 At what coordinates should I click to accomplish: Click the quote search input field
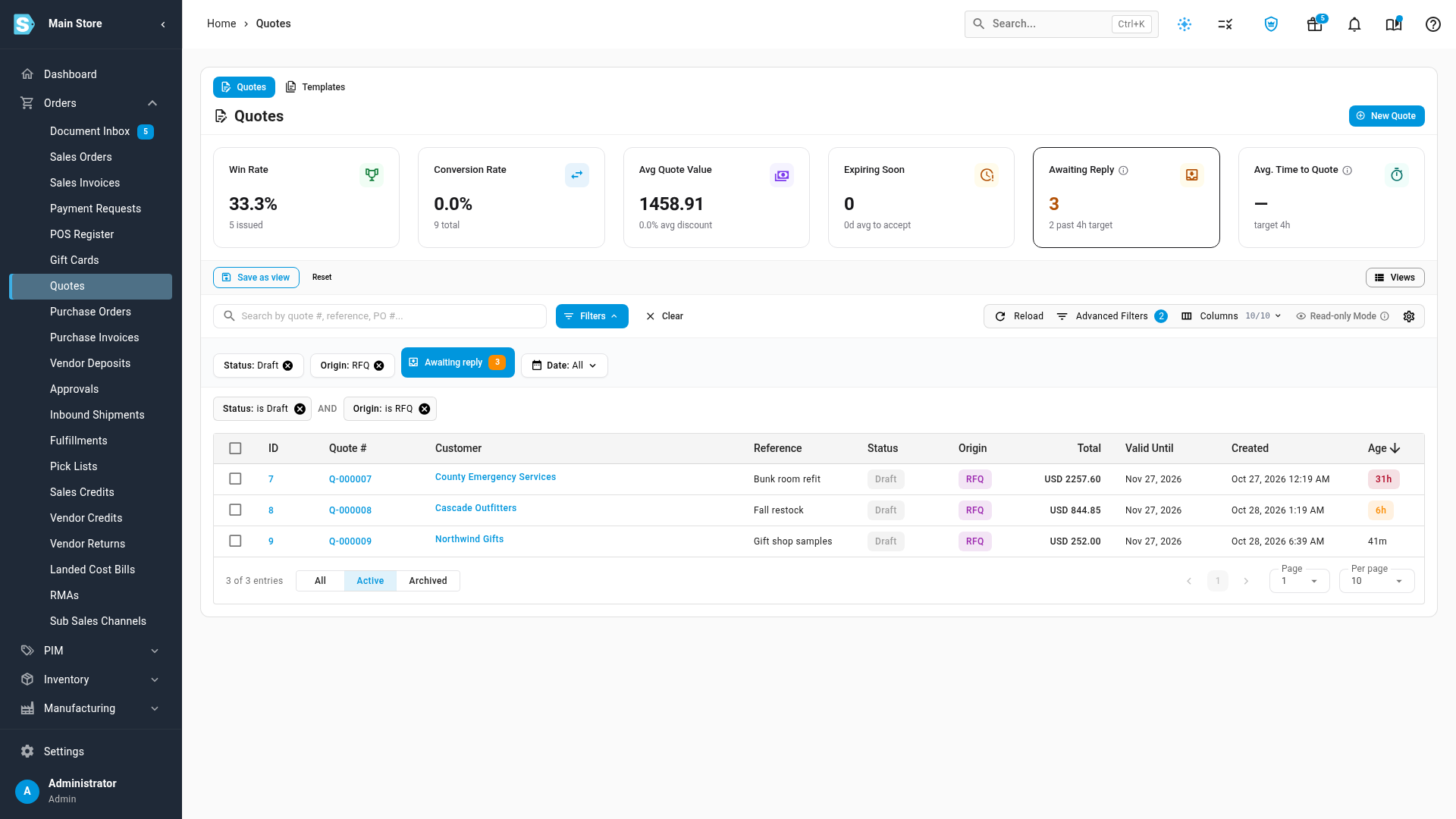pos(380,316)
